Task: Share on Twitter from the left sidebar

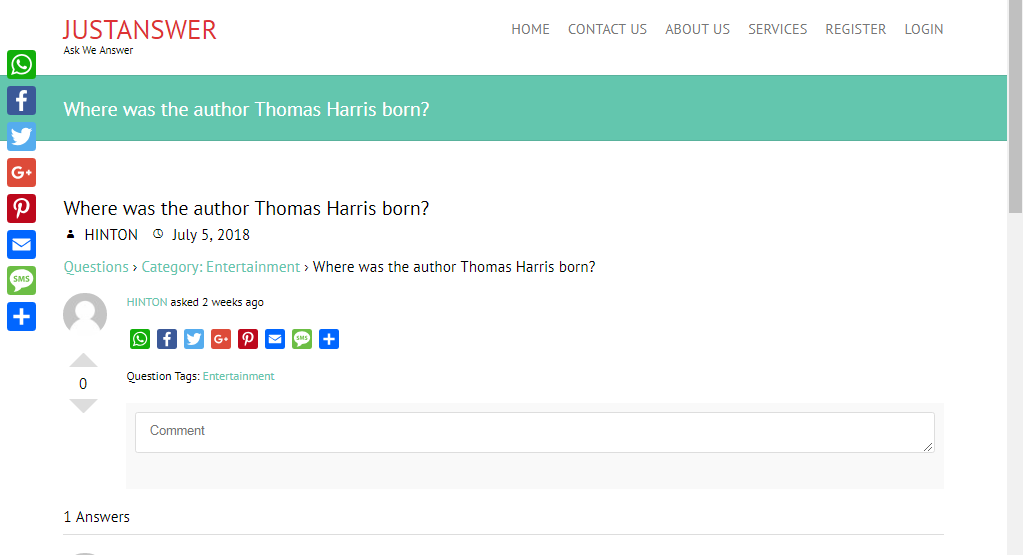Action: (x=21, y=137)
